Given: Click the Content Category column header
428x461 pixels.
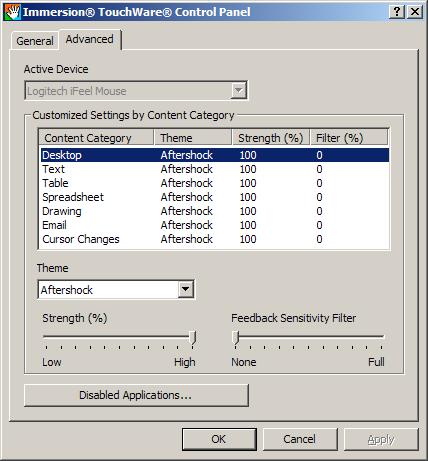Looking at the screenshot, I should (x=97, y=138).
